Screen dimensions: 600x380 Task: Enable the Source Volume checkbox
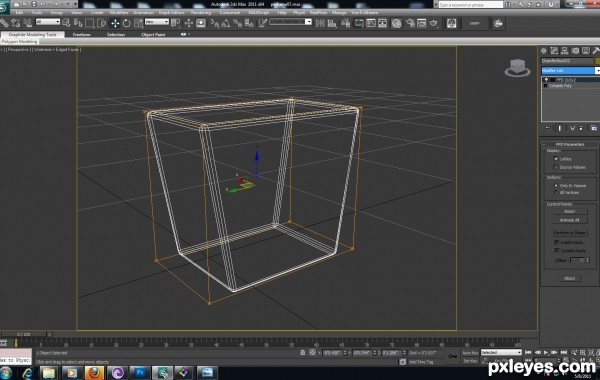[556, 167]
